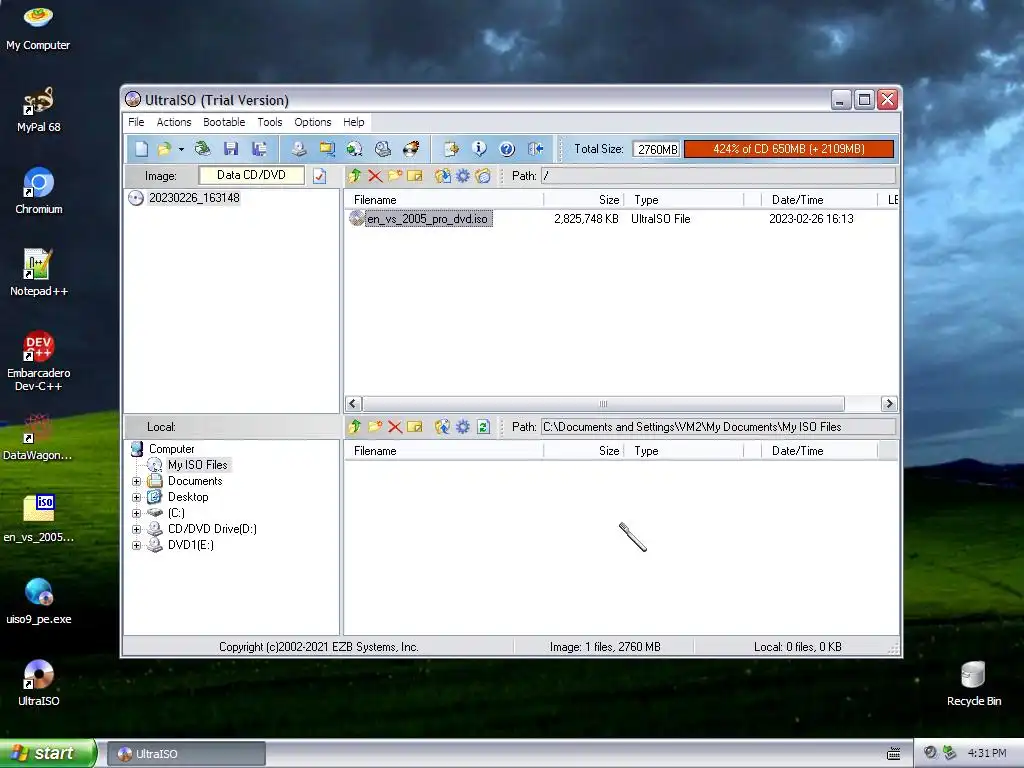
Task: Click the Total Size 2760MB field
Action: pyautogui.click(x=656, y=149)
